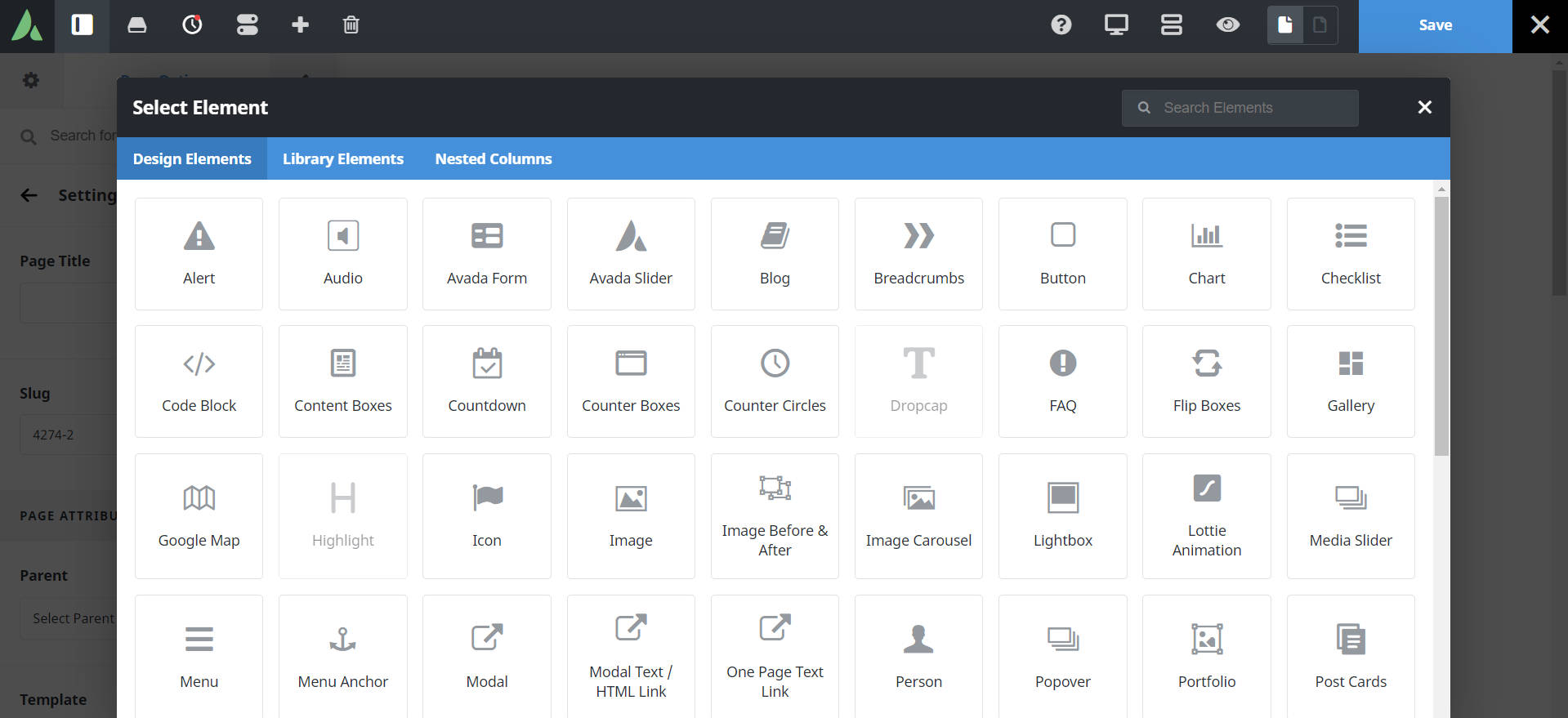The image size is (1568, 718).
Task: Pick the Counter Circles element
Action: tap(775, 381)
